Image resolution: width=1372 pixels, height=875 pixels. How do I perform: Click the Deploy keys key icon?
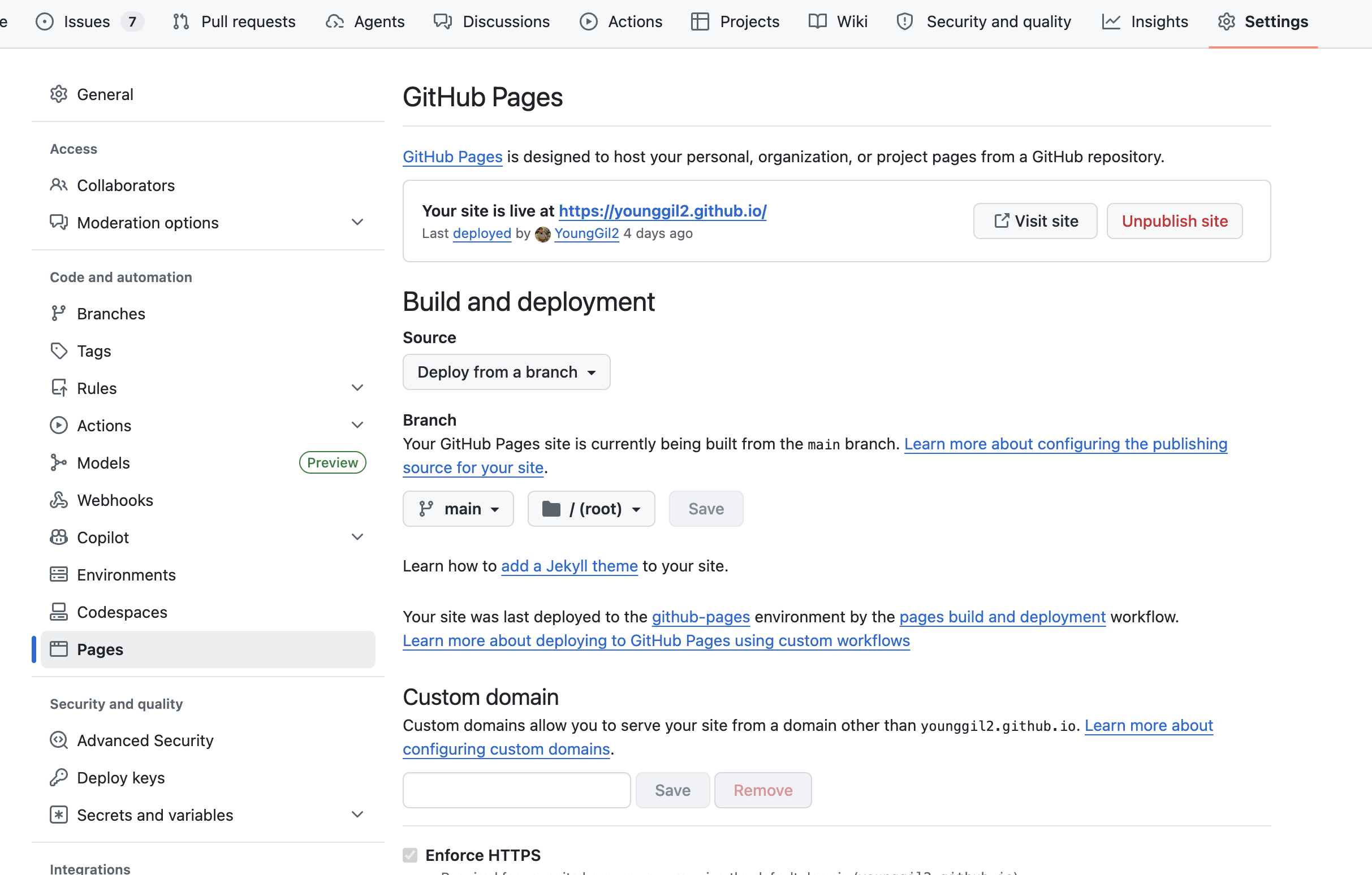(x=59, y=777)
